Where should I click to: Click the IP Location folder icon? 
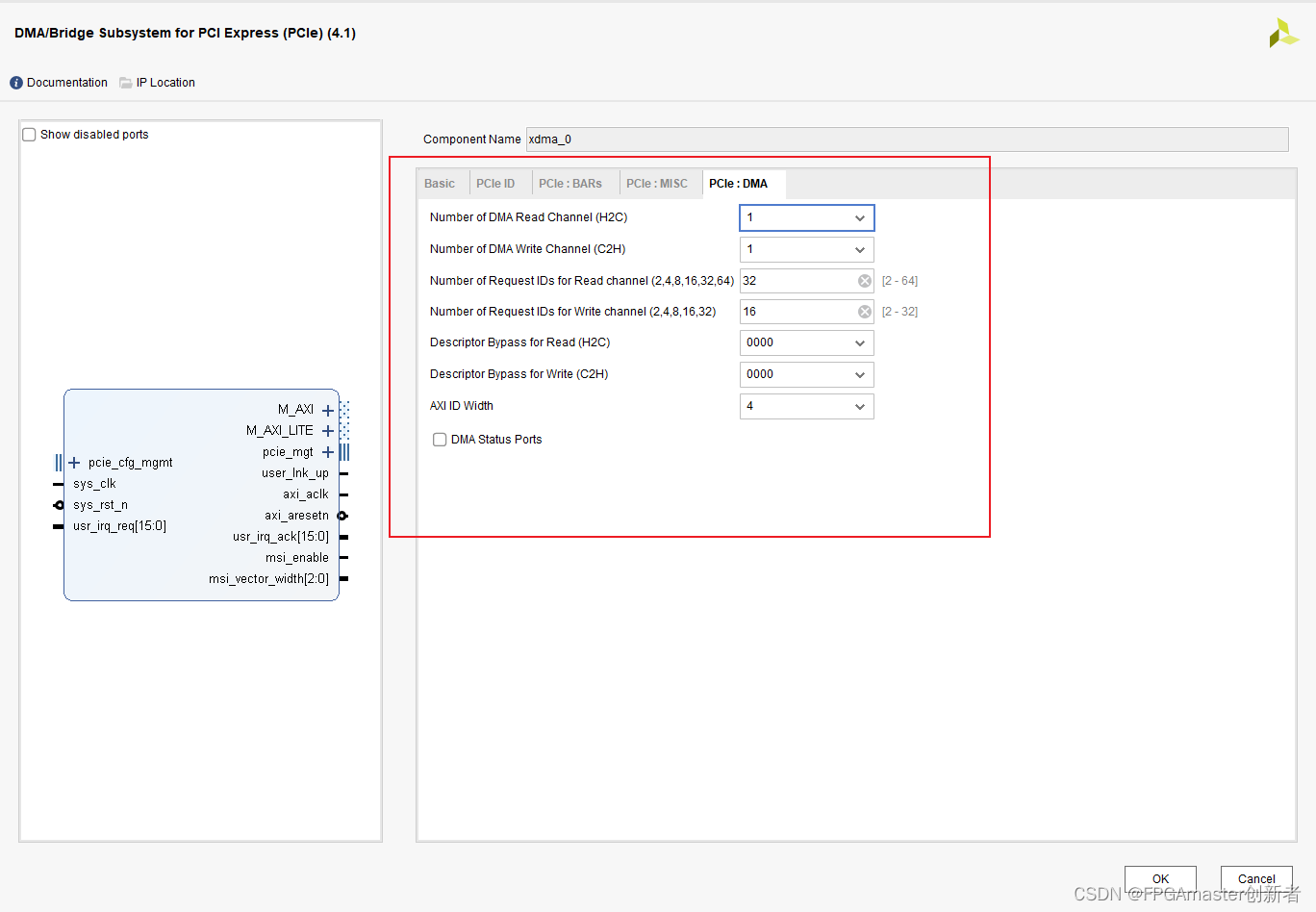126,83
